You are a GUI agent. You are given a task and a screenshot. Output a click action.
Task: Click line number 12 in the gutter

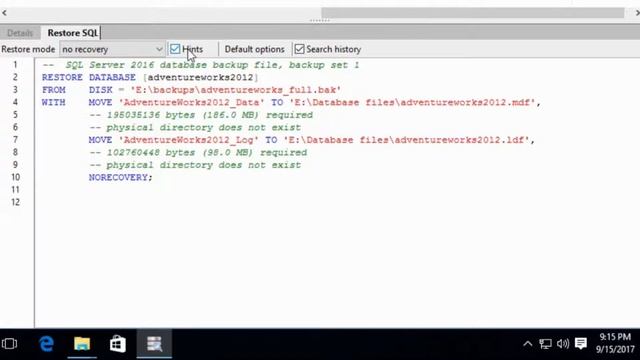pos(15,202)
